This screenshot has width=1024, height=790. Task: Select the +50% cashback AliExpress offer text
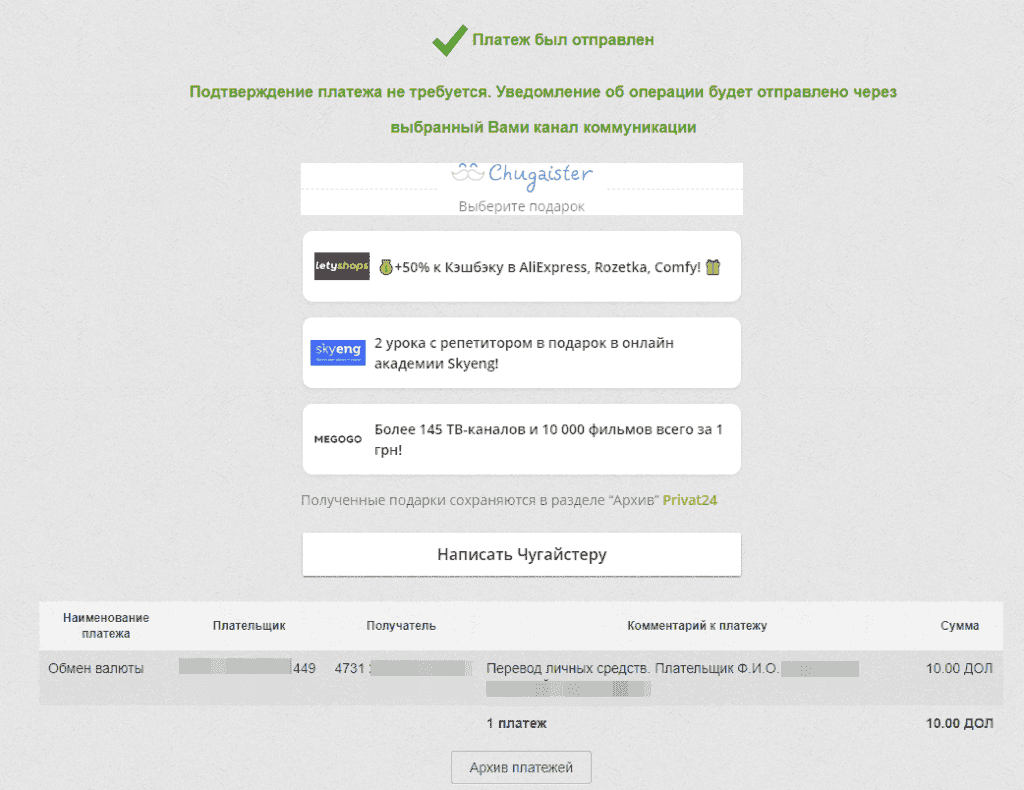tap(548, 268)
